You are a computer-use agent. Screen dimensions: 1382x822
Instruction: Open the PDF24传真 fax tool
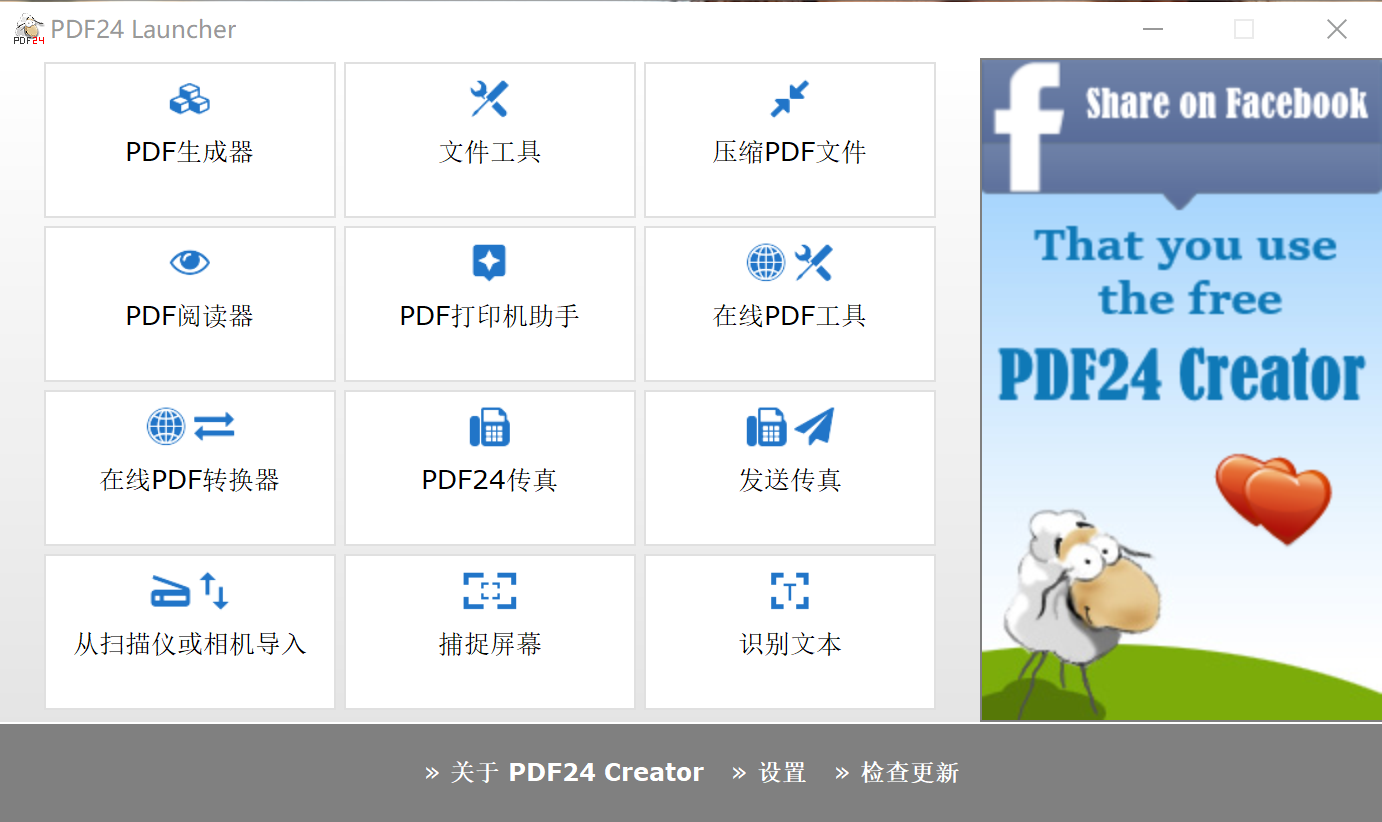[489, 468]
